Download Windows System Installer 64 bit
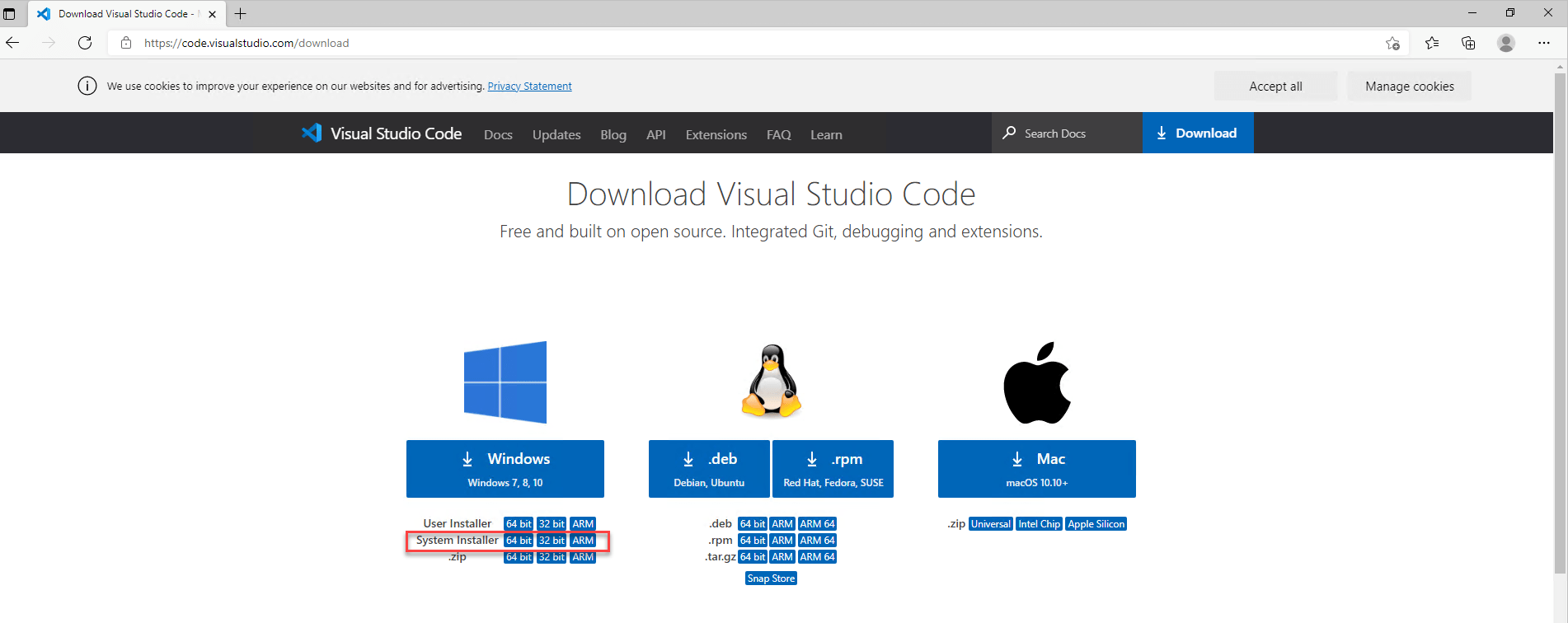1568x623 pixels. tap(519, 541)
